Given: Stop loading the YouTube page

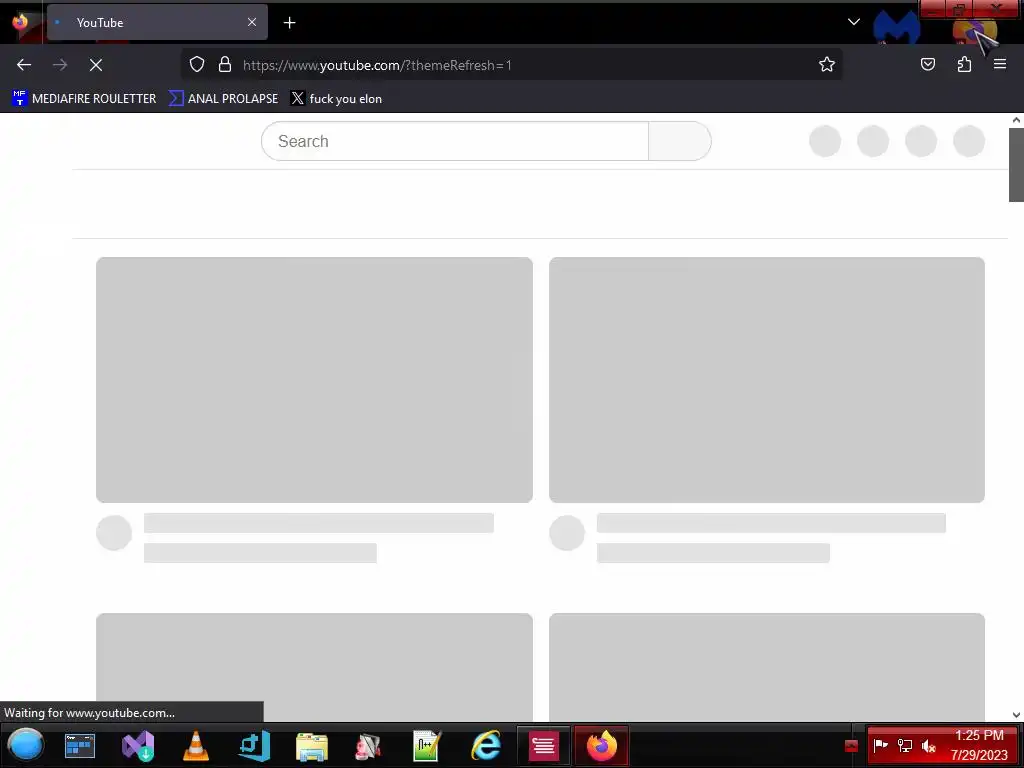Looking at the screenshot, I should coord(96,65).
